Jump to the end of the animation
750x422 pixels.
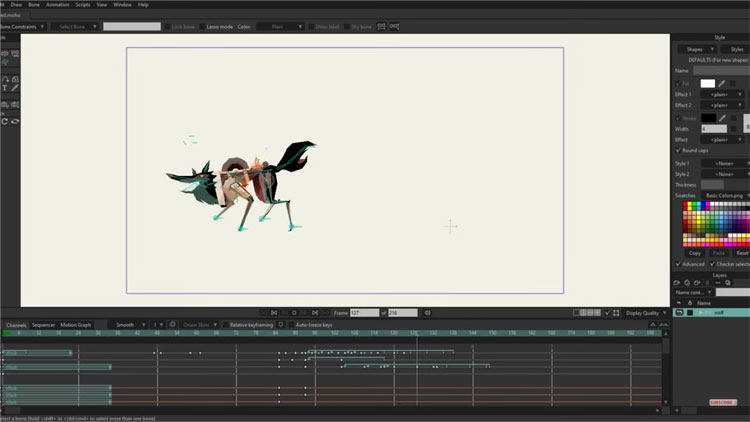tap(315, 313)
